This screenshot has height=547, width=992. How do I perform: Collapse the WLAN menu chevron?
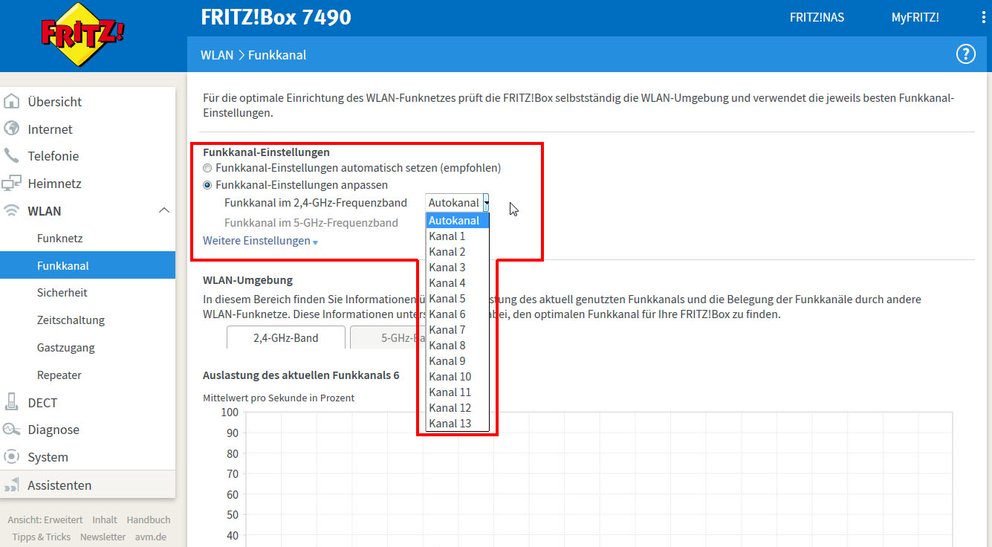click(164, 210)
